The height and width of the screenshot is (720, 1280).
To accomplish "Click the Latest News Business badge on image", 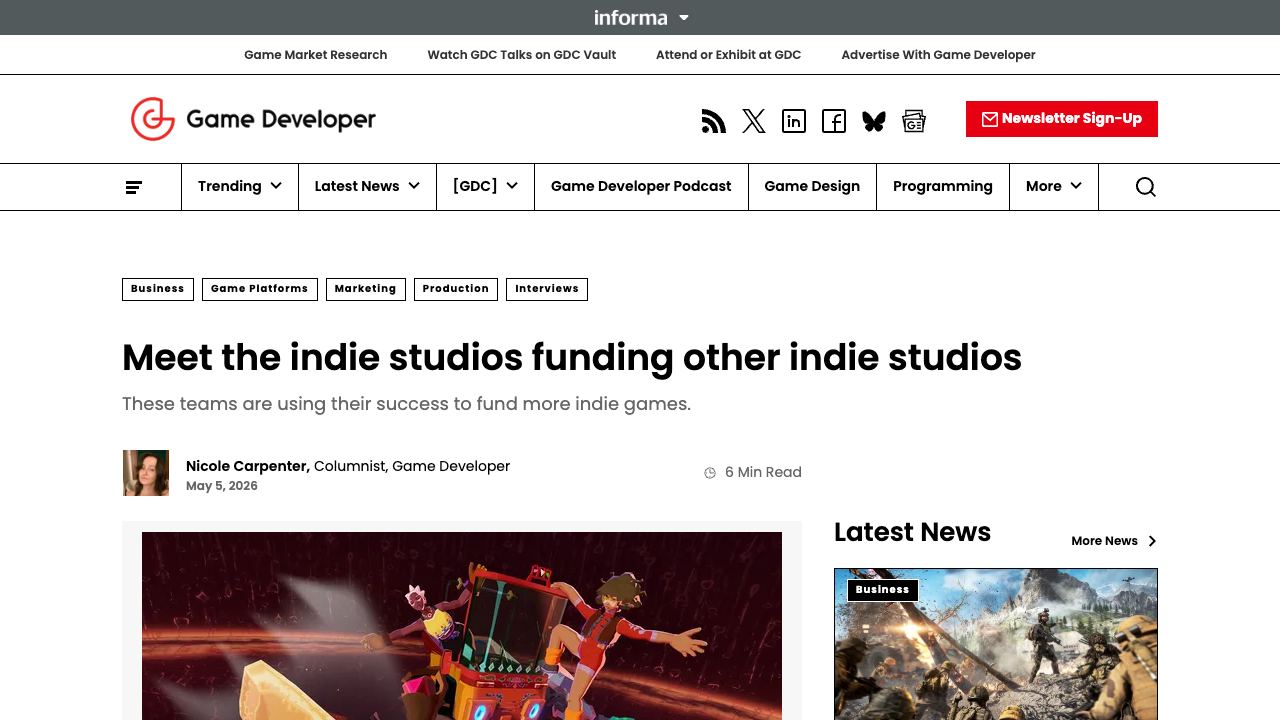I will [x=883, y=590].
